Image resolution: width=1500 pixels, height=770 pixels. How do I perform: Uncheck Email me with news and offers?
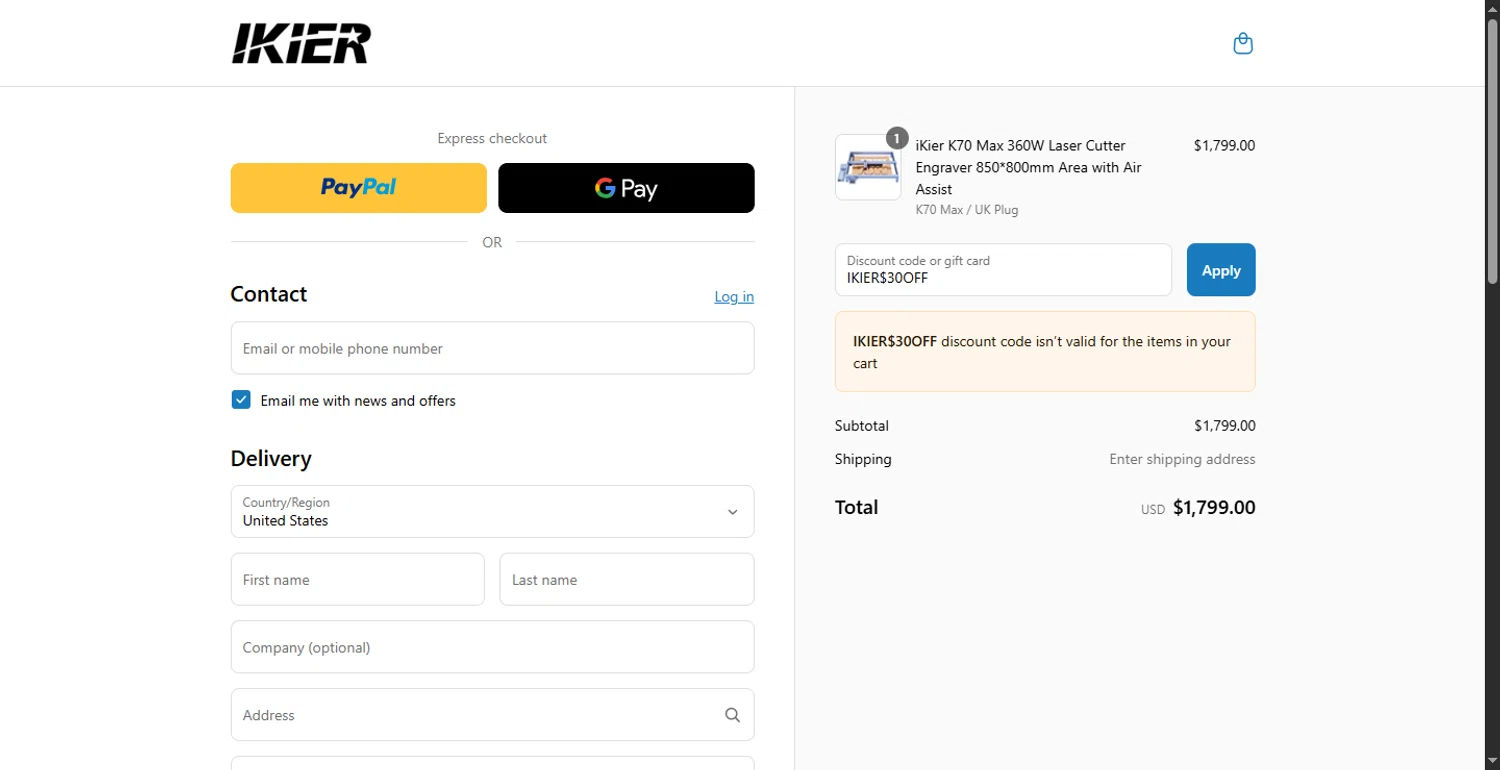(241, 400)
